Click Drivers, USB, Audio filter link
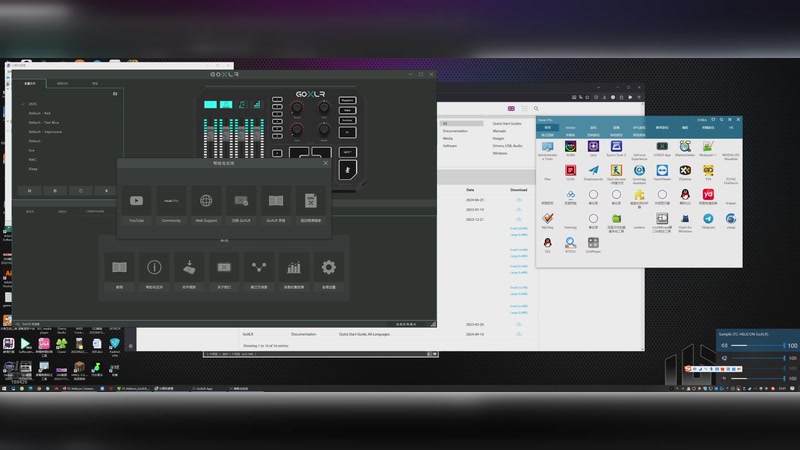800x450 pixels. (508, 146)
